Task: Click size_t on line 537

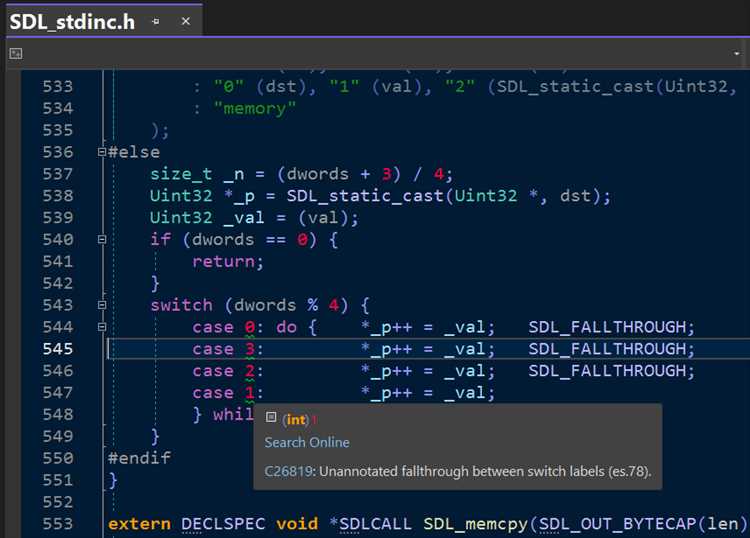Action: 181,174
